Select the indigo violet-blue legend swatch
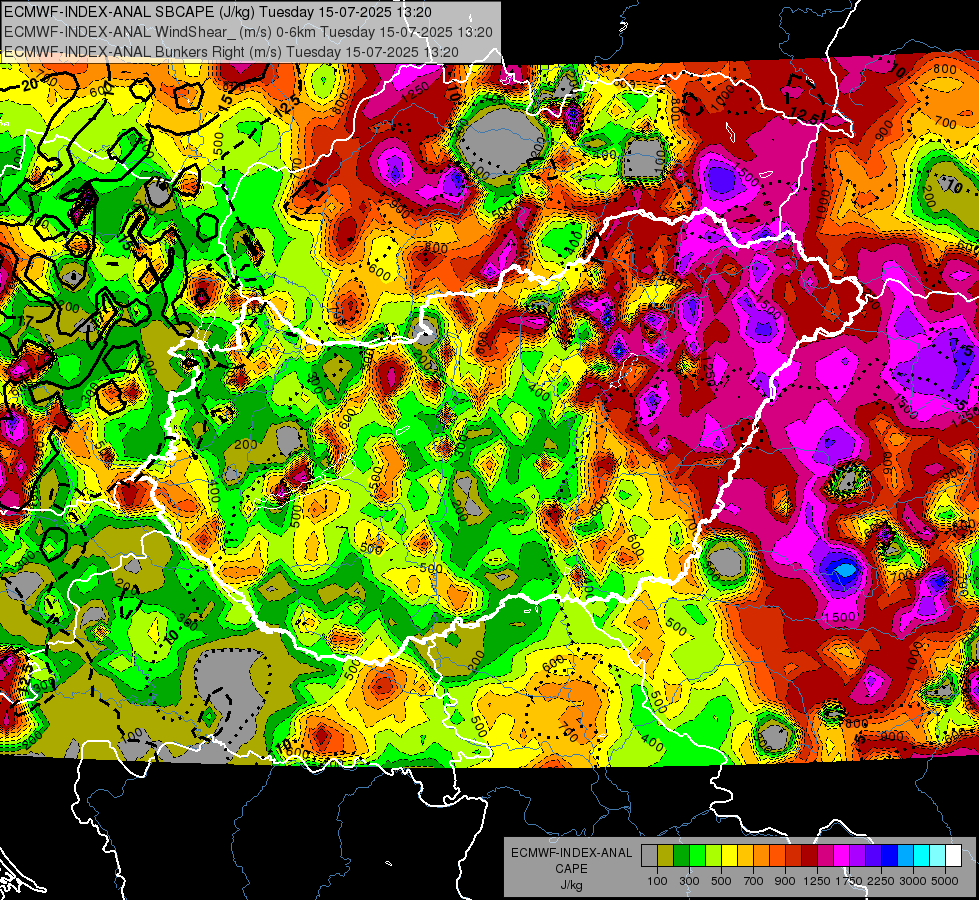 [x=873, y=855]
